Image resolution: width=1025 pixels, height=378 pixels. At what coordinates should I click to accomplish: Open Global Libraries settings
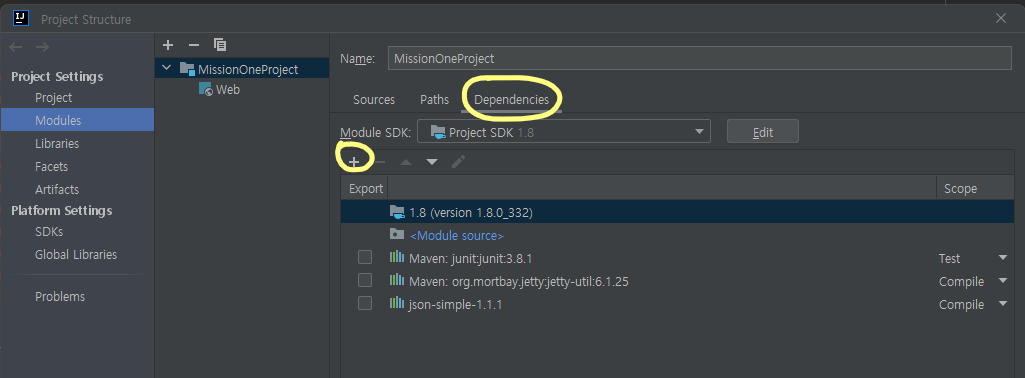76,255
